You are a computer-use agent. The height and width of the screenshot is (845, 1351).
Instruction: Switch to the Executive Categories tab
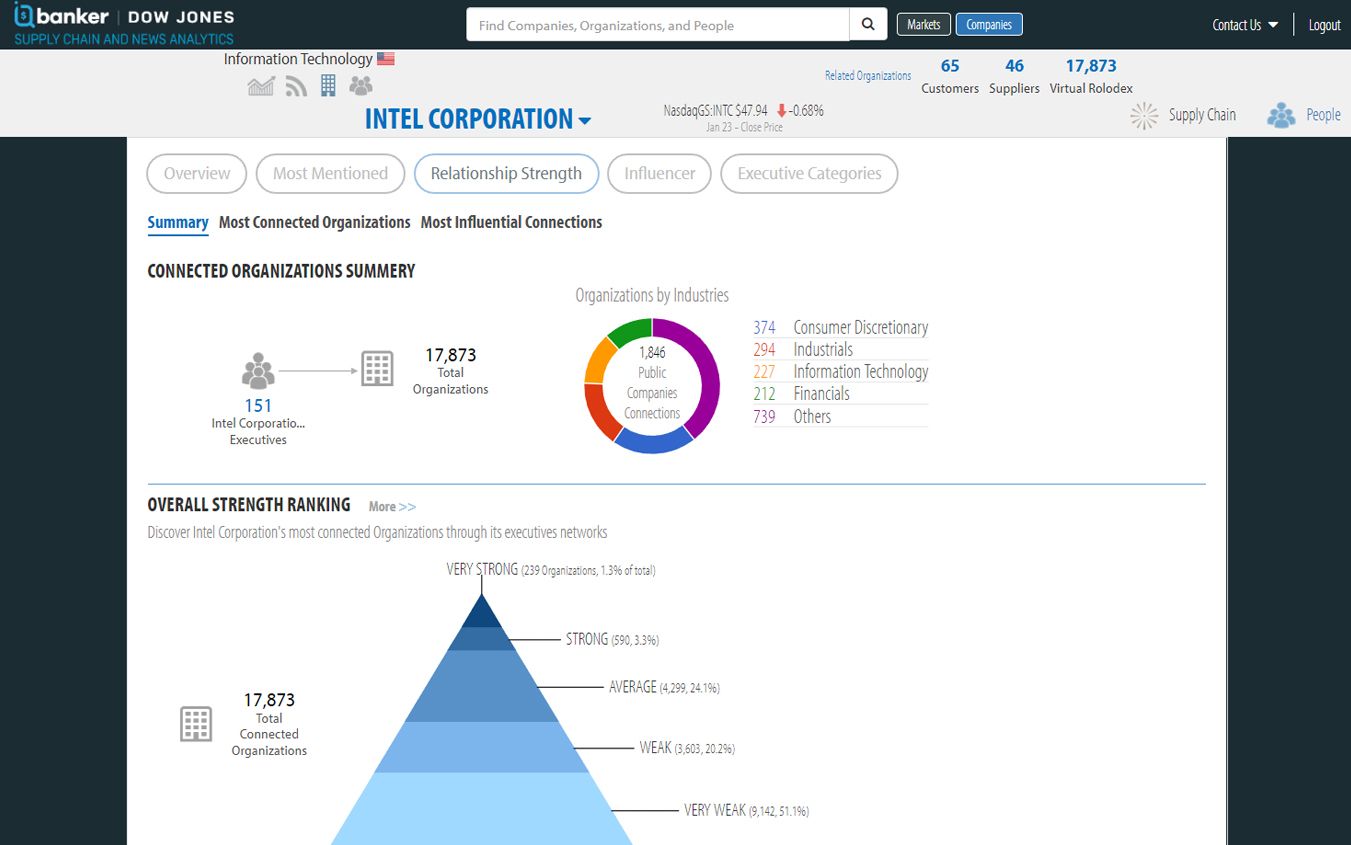(809, 173)
